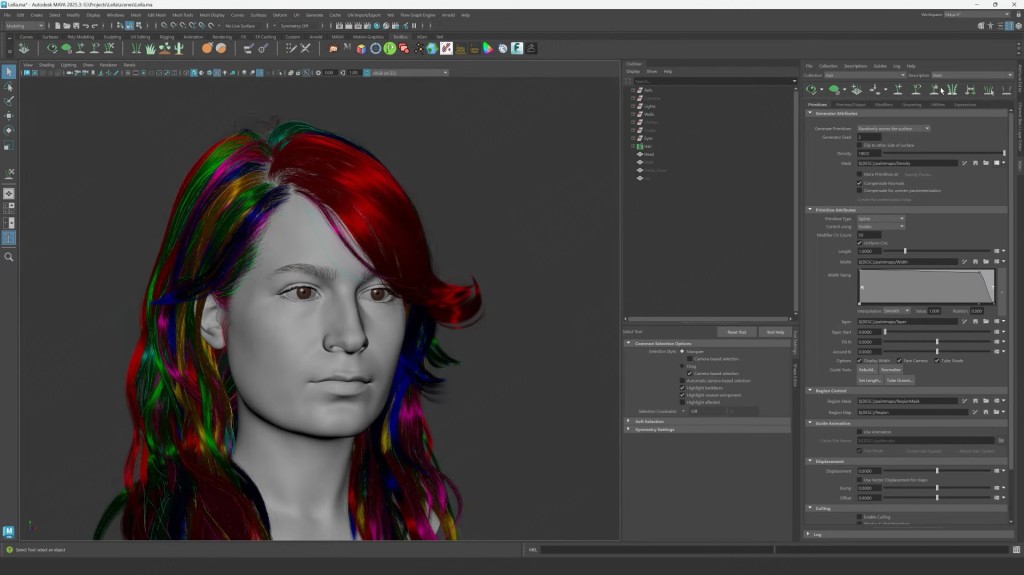Click the Rotate tool in left toolbox
This screenshot has height=575, width=1024.
(9, 130)
